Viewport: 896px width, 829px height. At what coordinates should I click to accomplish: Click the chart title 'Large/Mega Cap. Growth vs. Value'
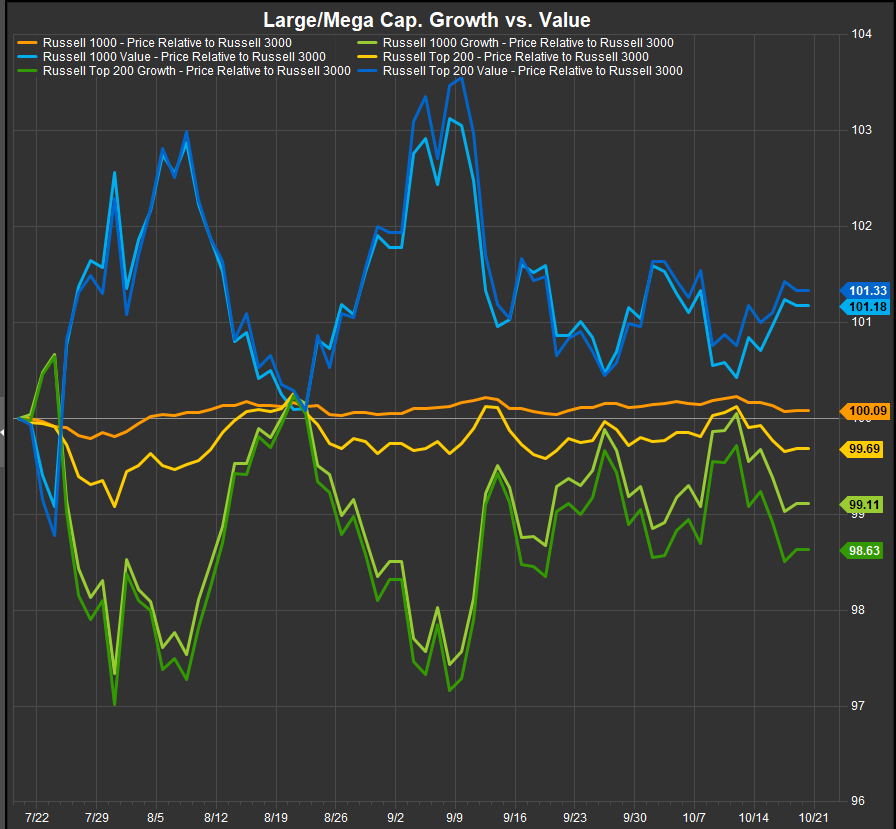[x=426, y=20]
